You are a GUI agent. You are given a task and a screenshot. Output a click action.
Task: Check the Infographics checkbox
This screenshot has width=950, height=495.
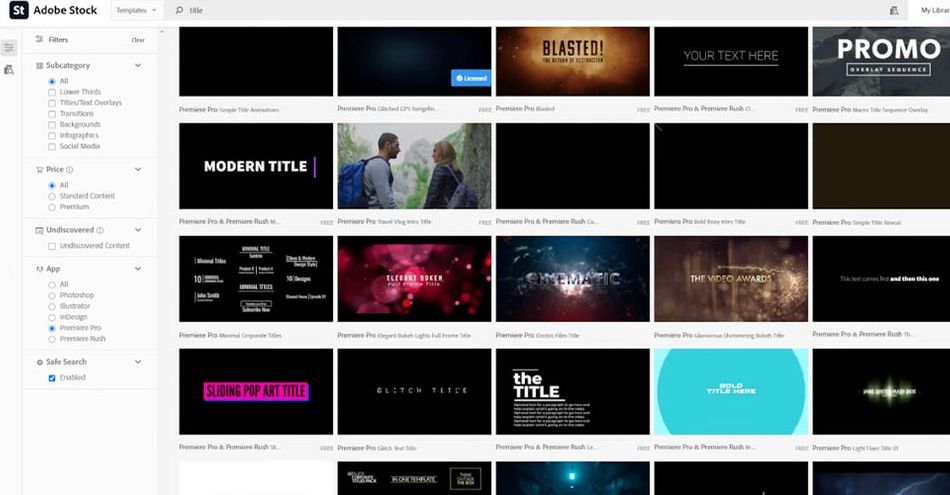click(x=51, y=136)
